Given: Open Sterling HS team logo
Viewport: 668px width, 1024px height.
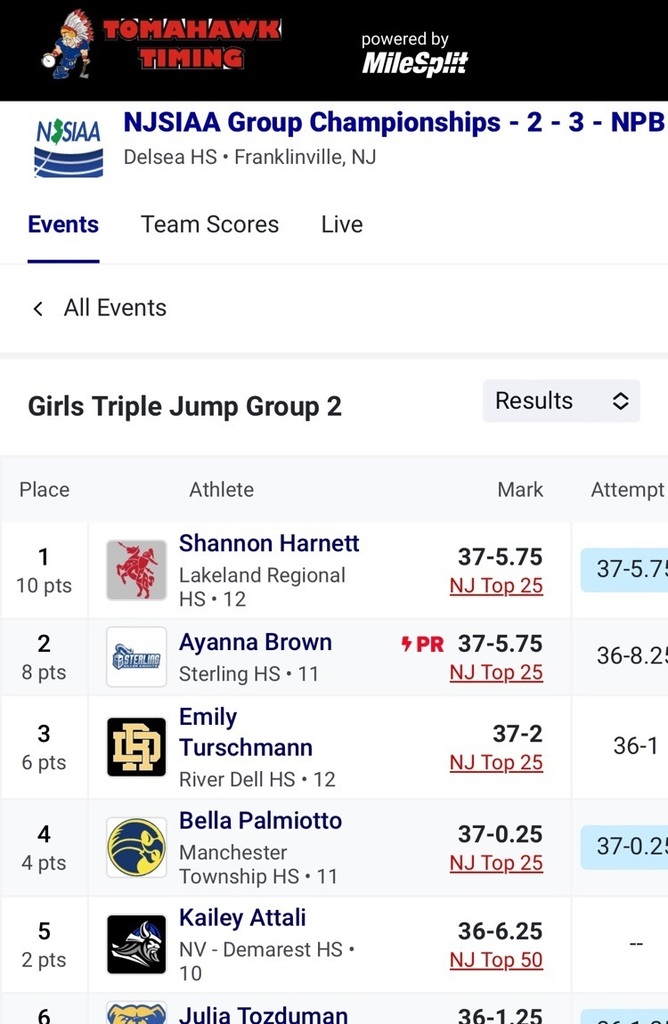Looking at the screenshot, I should (x=137, y=657).
